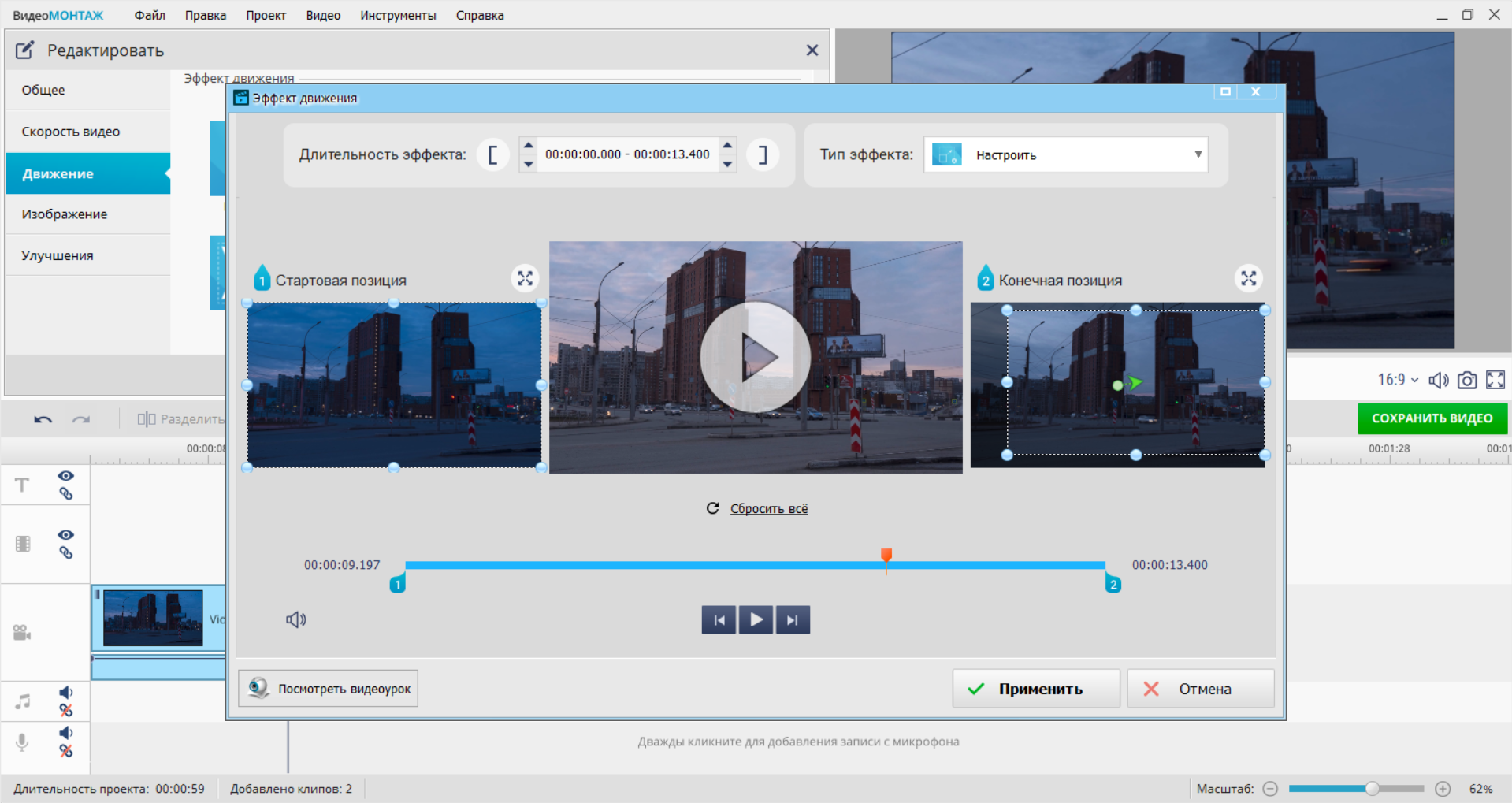Zoom out timeline with minus icon
This screenshot has width=1512, height=803.
[1270, 789]
